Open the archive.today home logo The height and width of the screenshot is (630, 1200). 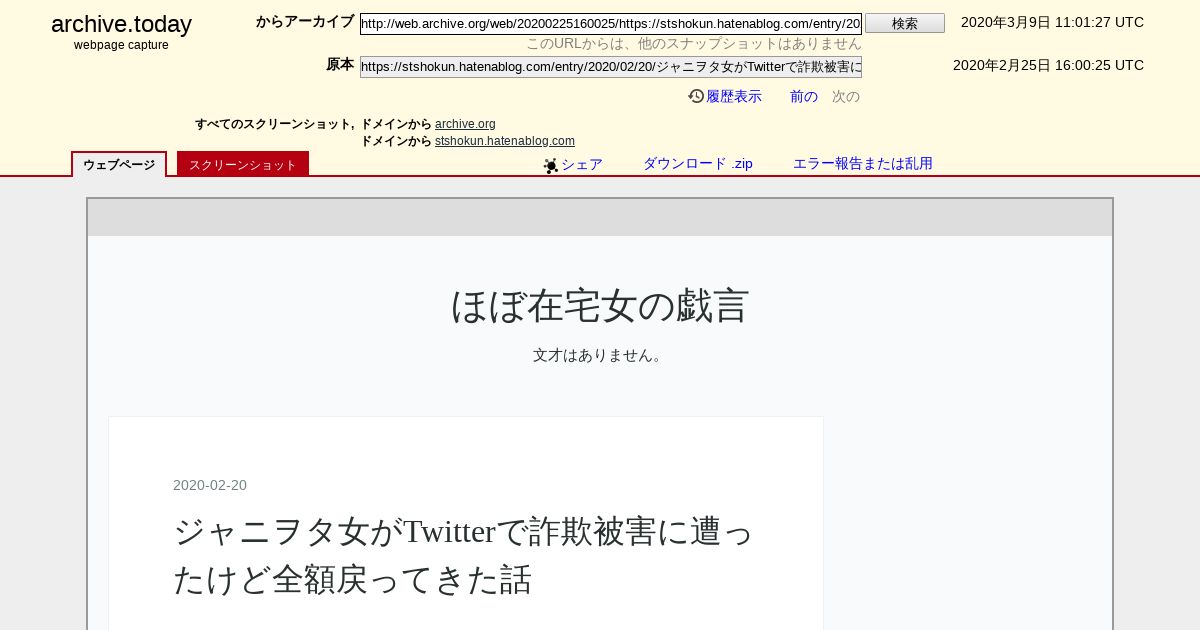pos(121,24)
